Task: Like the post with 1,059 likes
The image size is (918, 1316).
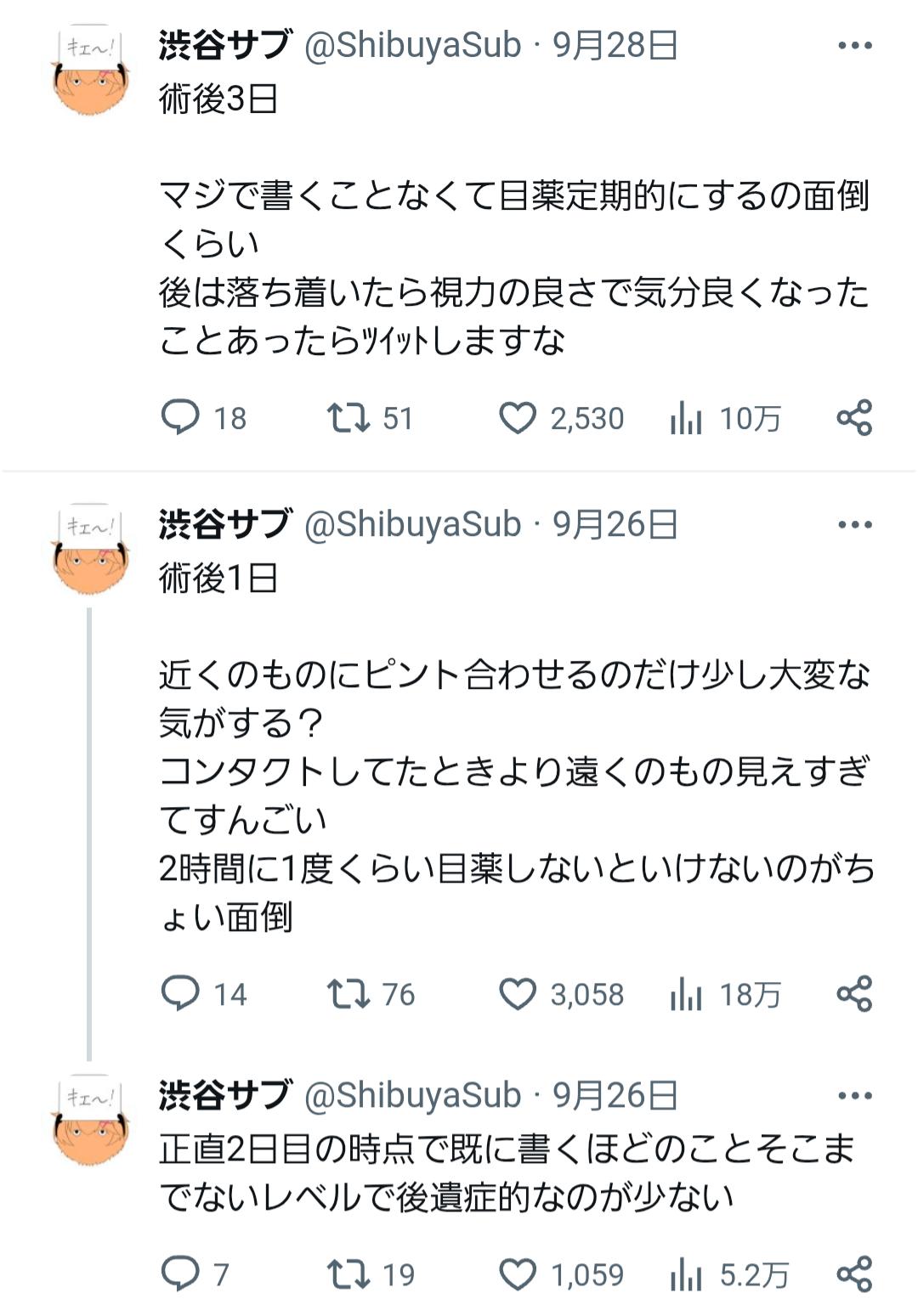Action: 518,1274
